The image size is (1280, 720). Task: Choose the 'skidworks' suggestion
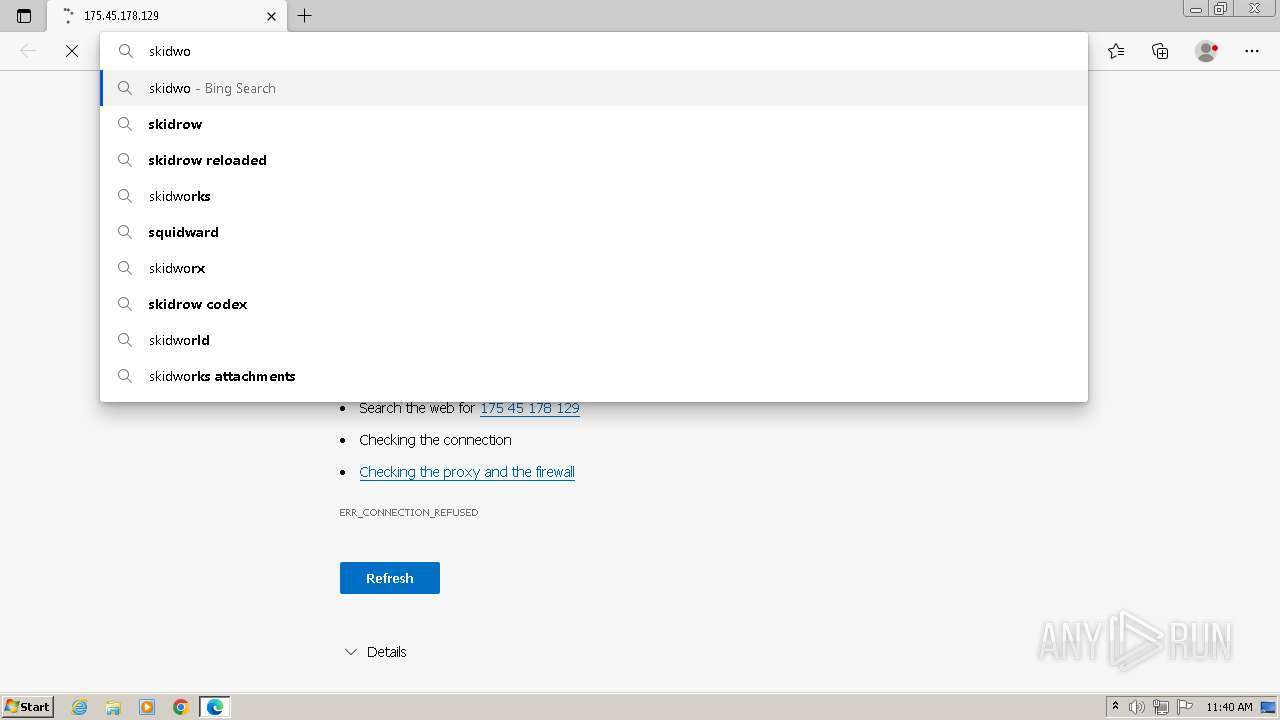(x=594, y=196)
